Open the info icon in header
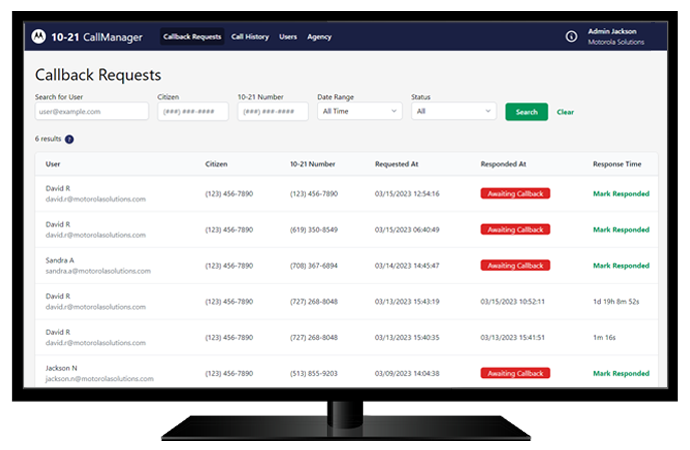This screenshot has width=690, height=450. tap(571, 37)
